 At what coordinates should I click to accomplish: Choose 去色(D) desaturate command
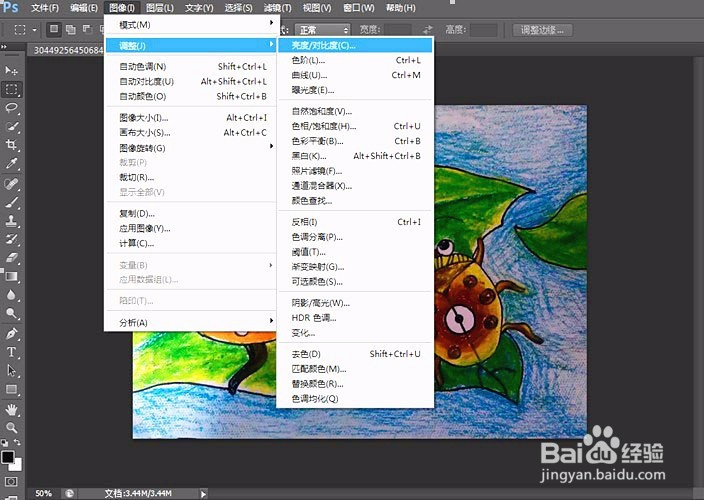(x=356, y=354)
